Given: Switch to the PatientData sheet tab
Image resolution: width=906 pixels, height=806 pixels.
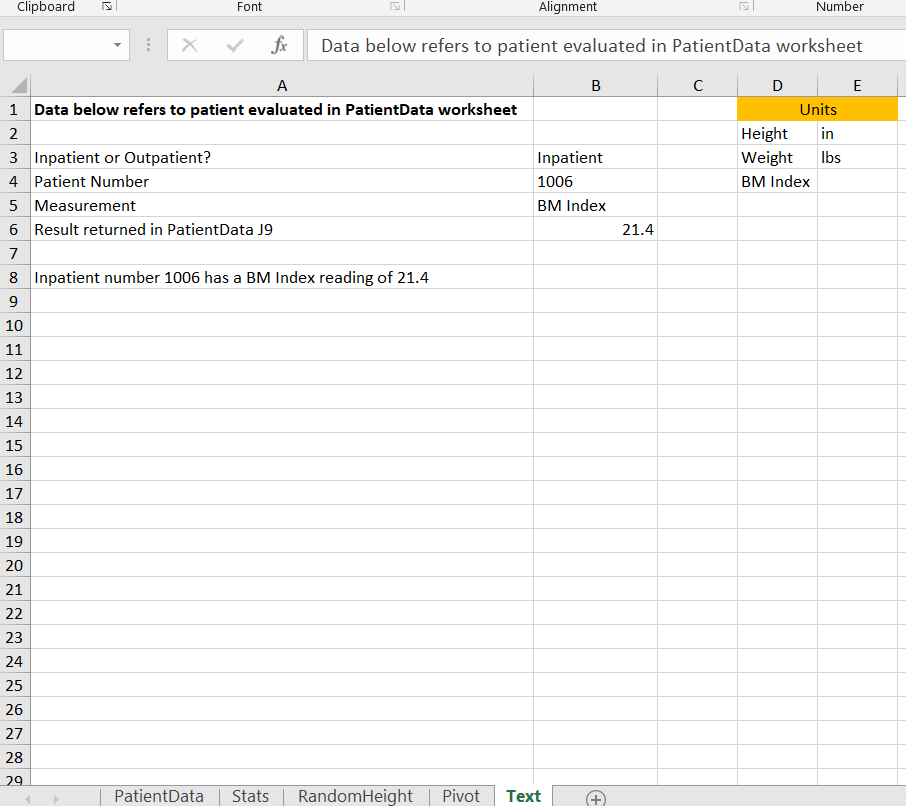Looking at the screenshot, I should pos(159,796).
